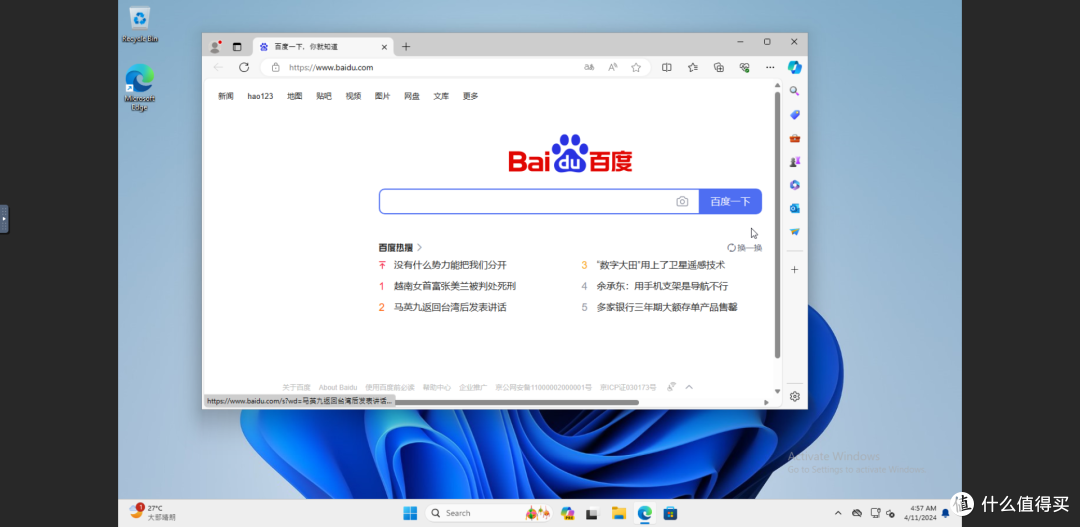Screen dimensions: 1080x527
Task: Click the translate page icon in address bar
Action: tap(589, 68)
